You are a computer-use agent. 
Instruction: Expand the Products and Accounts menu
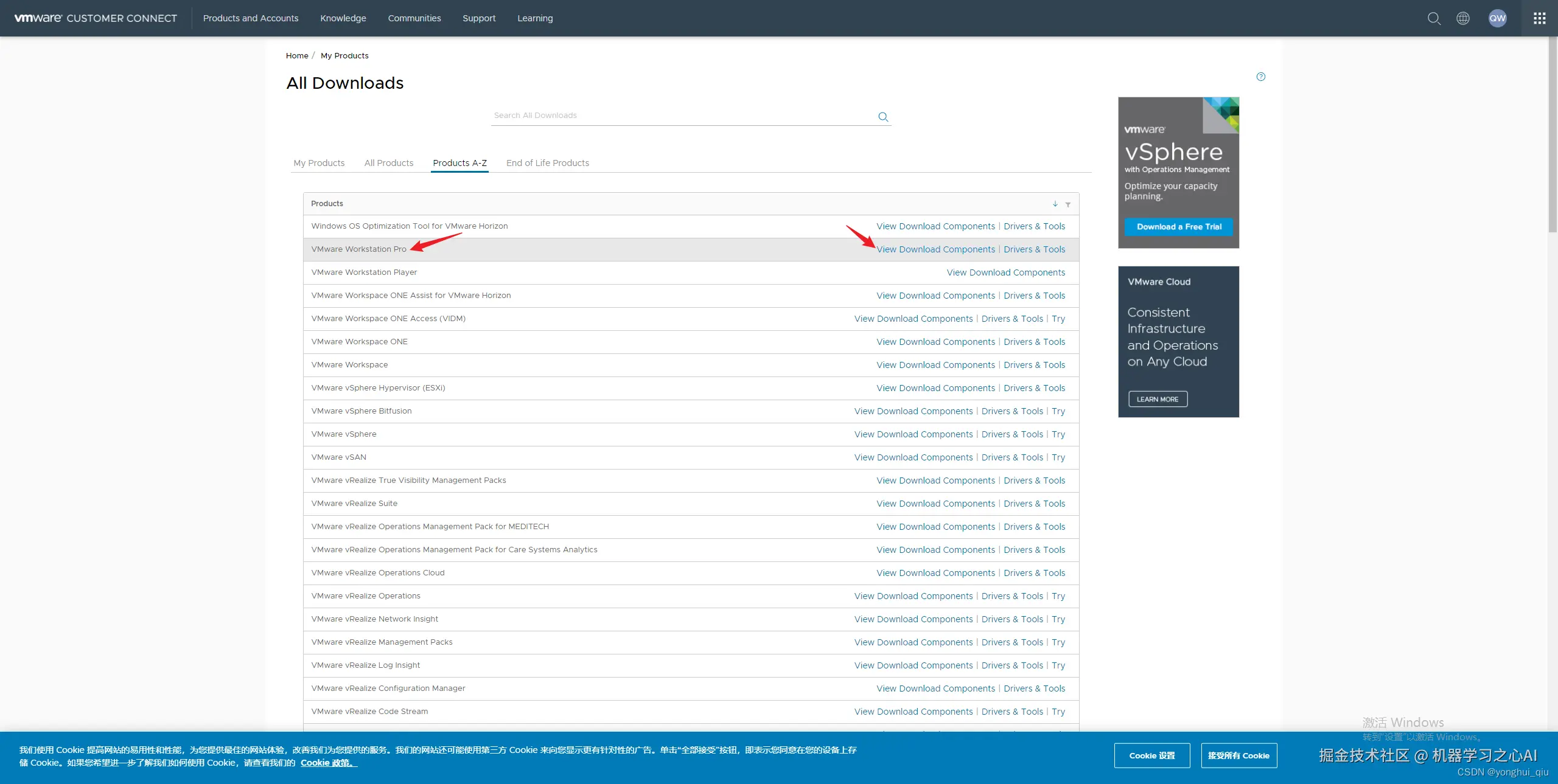251,18
